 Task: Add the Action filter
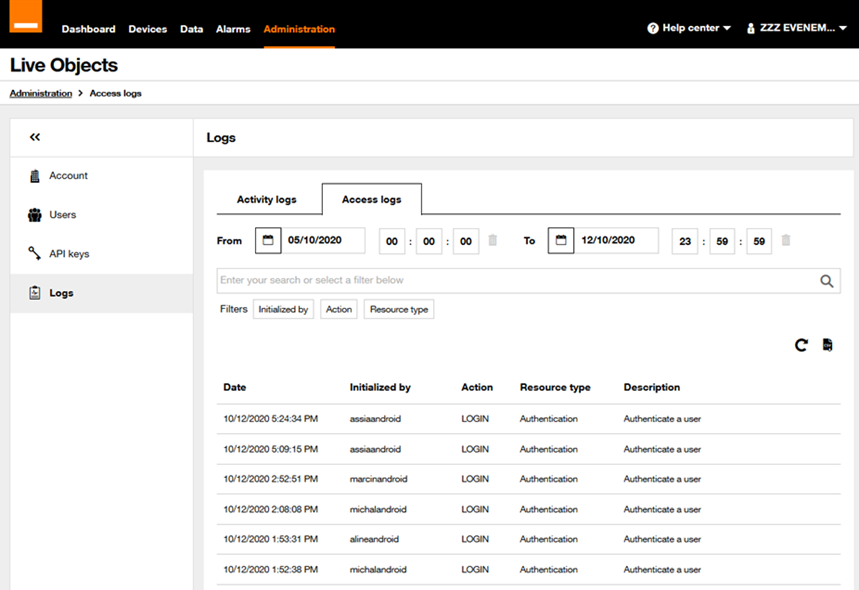point(339,310)
